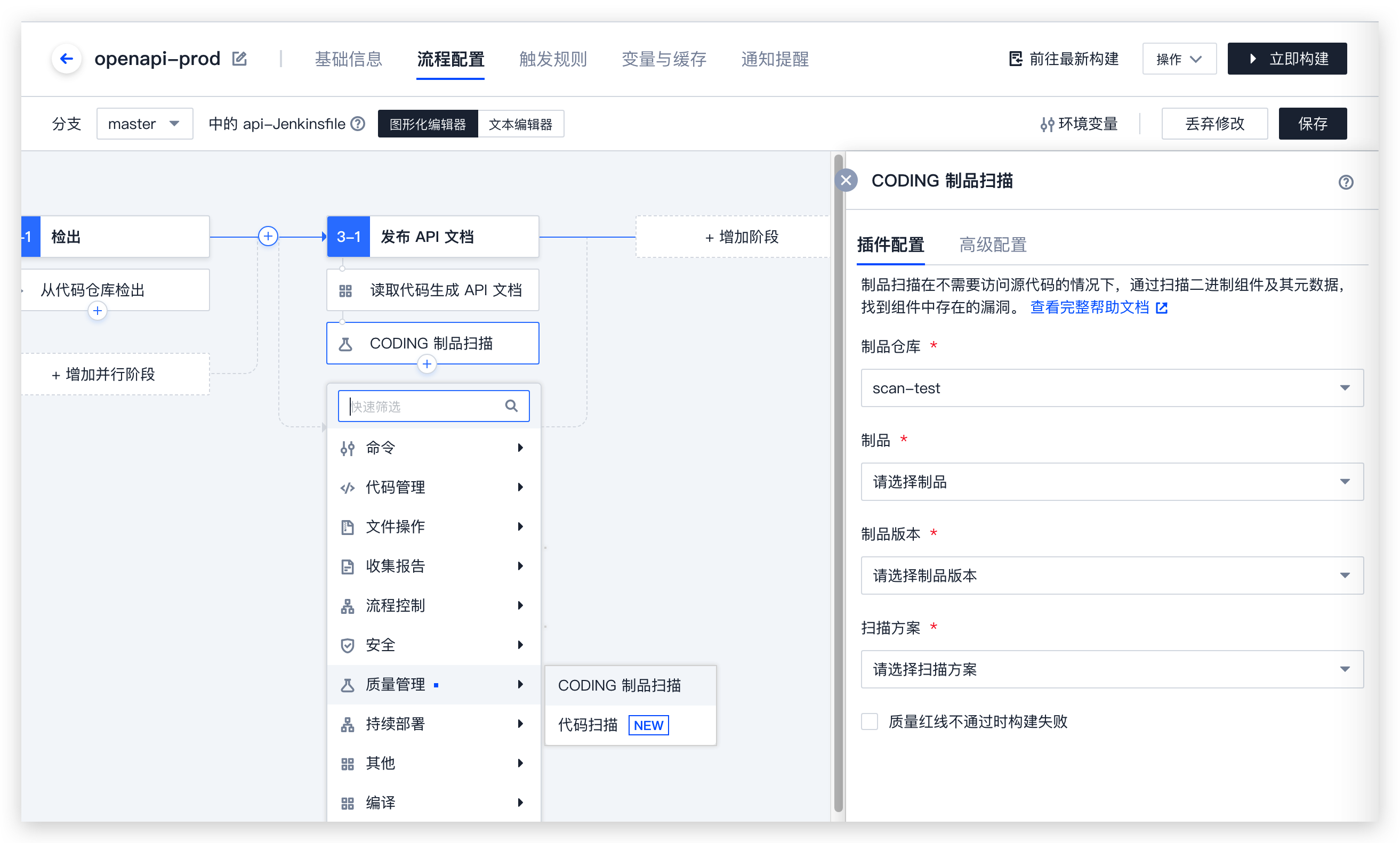The image size is (1400, 843).
Task: Click the 立即构建 button
Action: pyautogui.click(x=1286, y=59)
